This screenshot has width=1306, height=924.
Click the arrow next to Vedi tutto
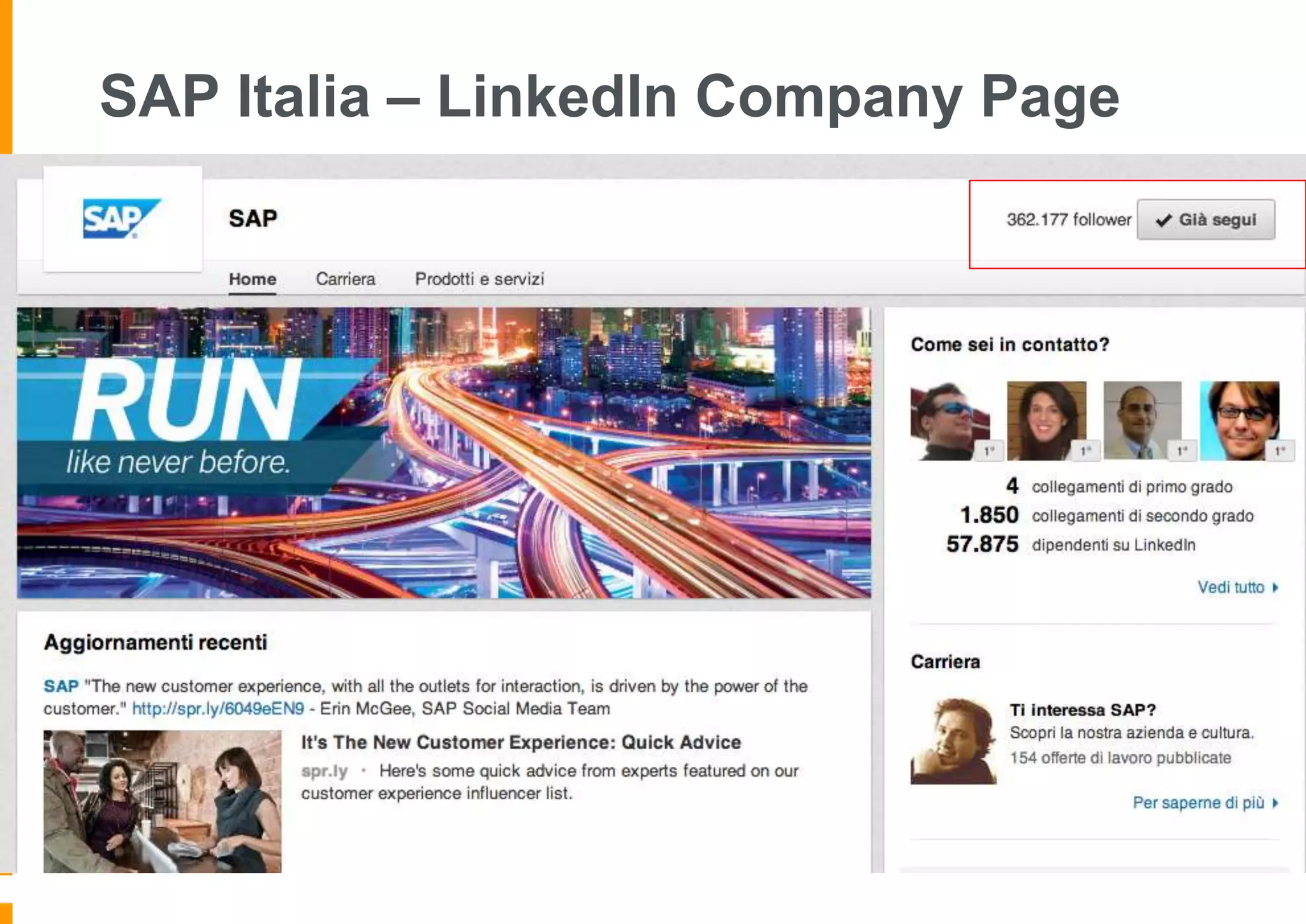coord(1275,587)
